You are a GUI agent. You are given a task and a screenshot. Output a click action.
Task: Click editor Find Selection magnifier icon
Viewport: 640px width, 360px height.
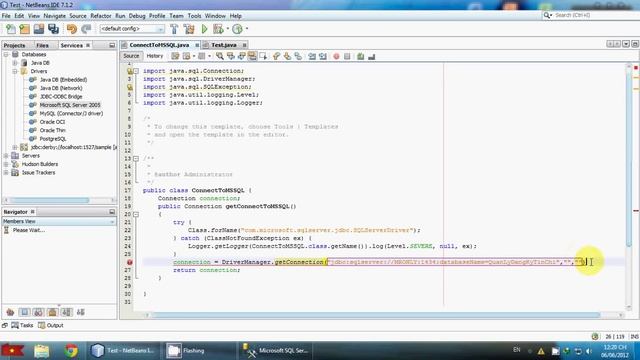[220, 56]
